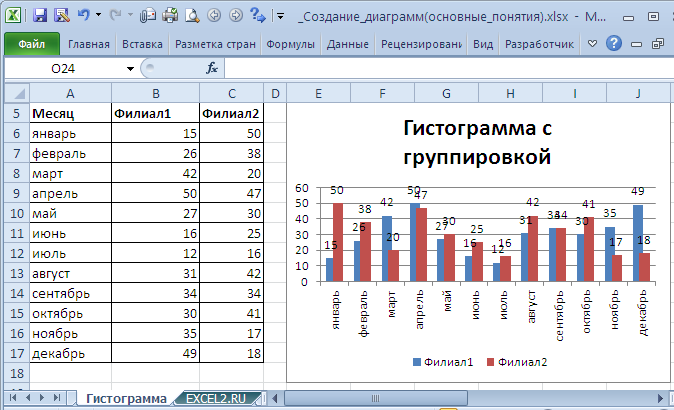
Task: Open the Данные ribbon tab
Action: [x=348, y=44]
